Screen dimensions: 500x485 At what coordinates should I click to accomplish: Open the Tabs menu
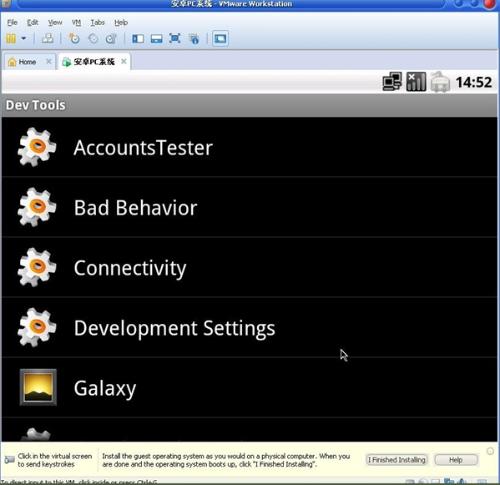tap(98, 23)
